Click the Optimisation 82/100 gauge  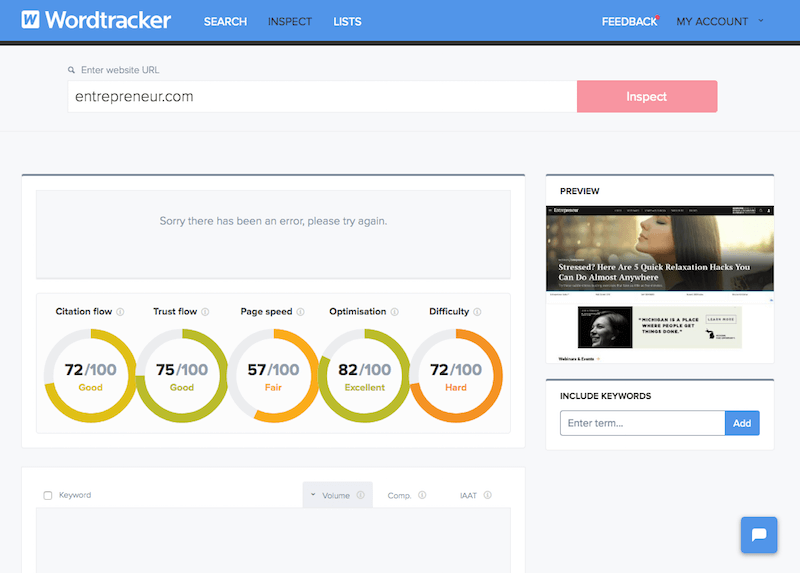coord(364,376)
